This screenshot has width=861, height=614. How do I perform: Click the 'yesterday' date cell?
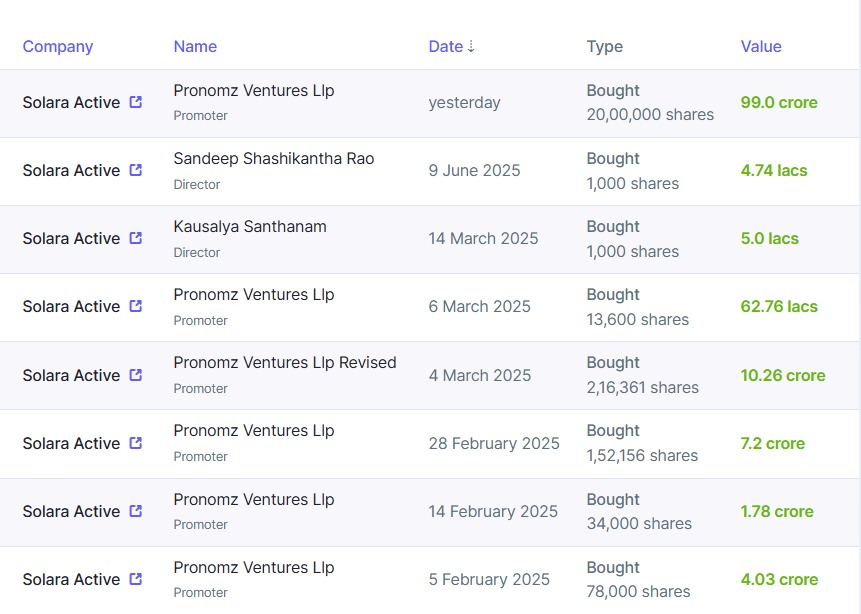[465, 103]
